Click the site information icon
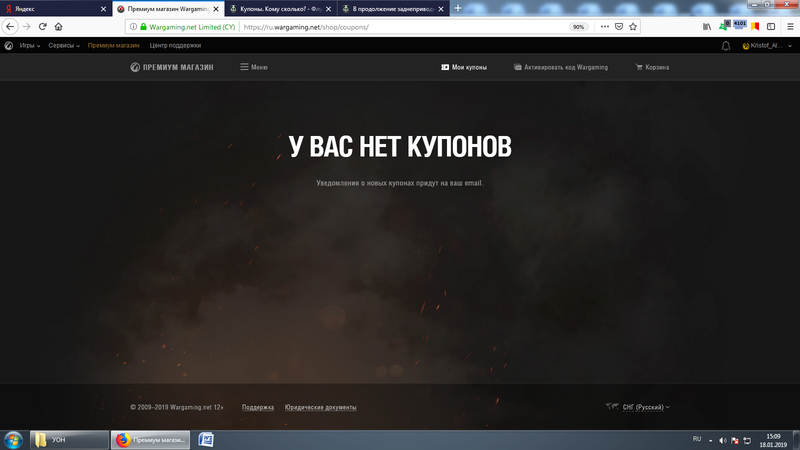This screenshot has width=800, height=450. tap(133, 27)
